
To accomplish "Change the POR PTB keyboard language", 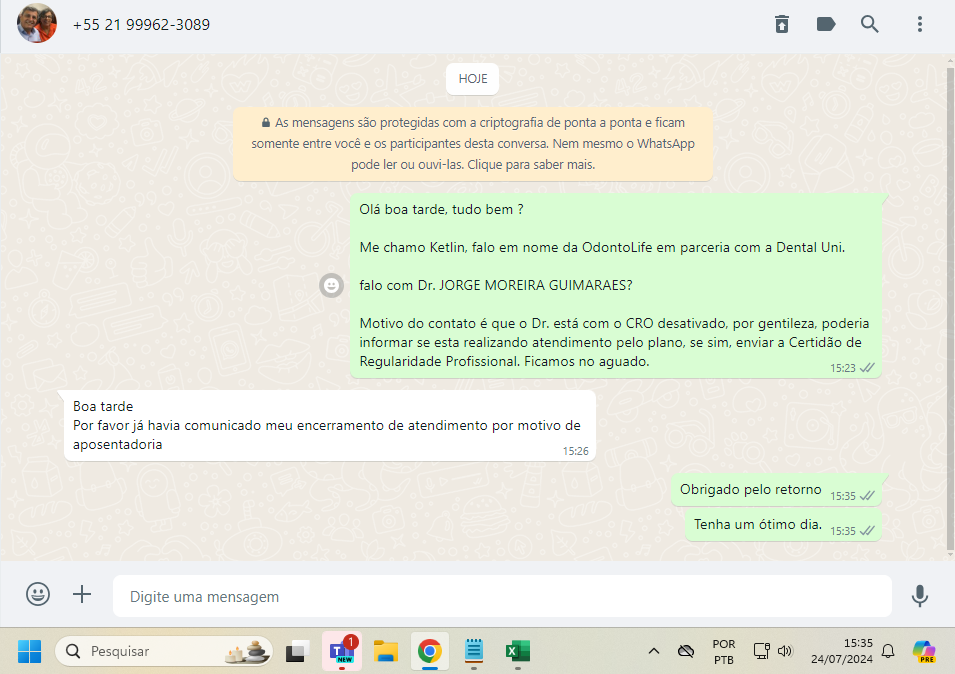I will pyautogui.click(x=724, y=651).
